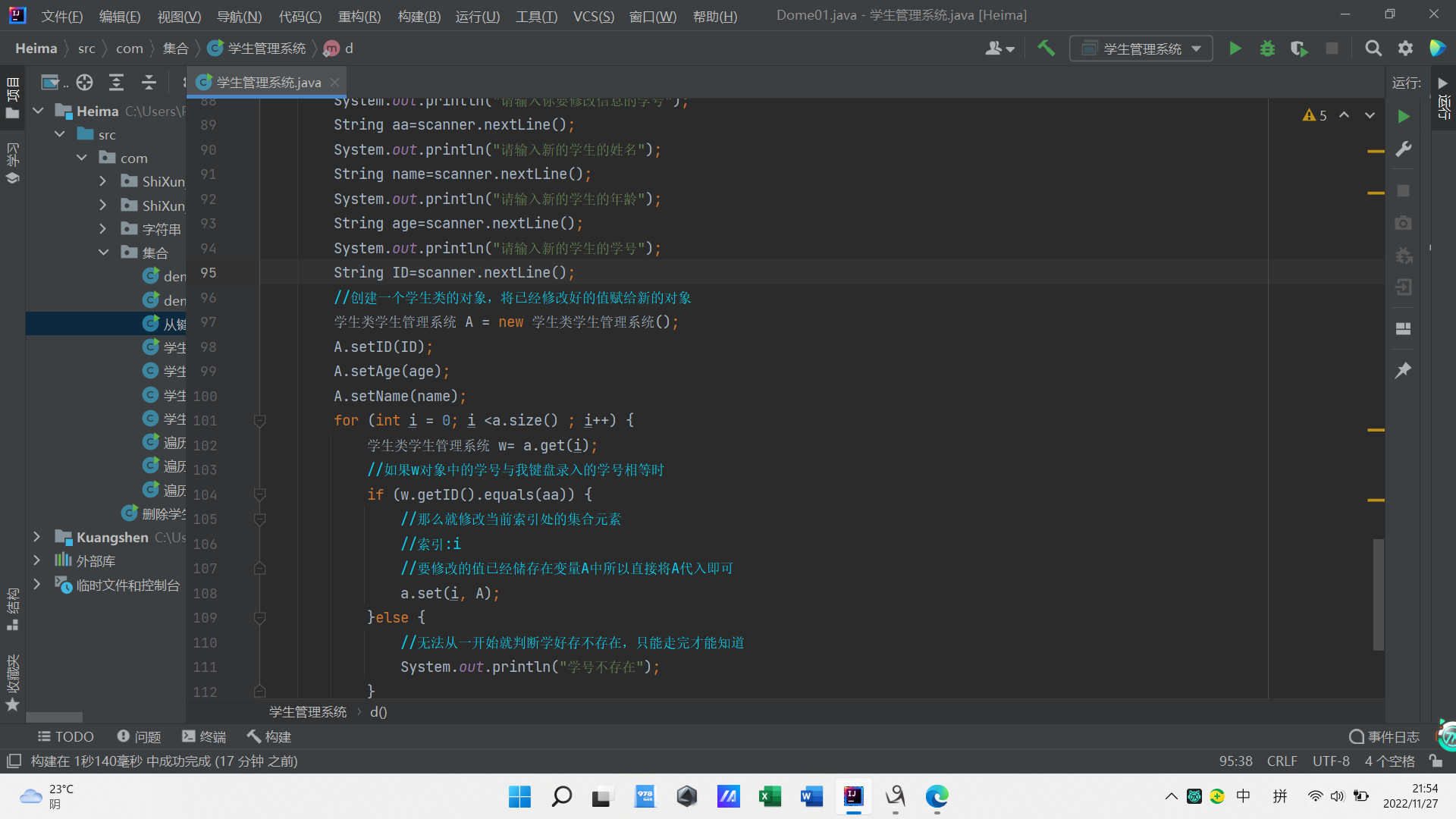The width and height of the screenshot is (1456, 819).
Task: Click UTF-8 encoding in status bar
Action: click(x=1331, y=761)
